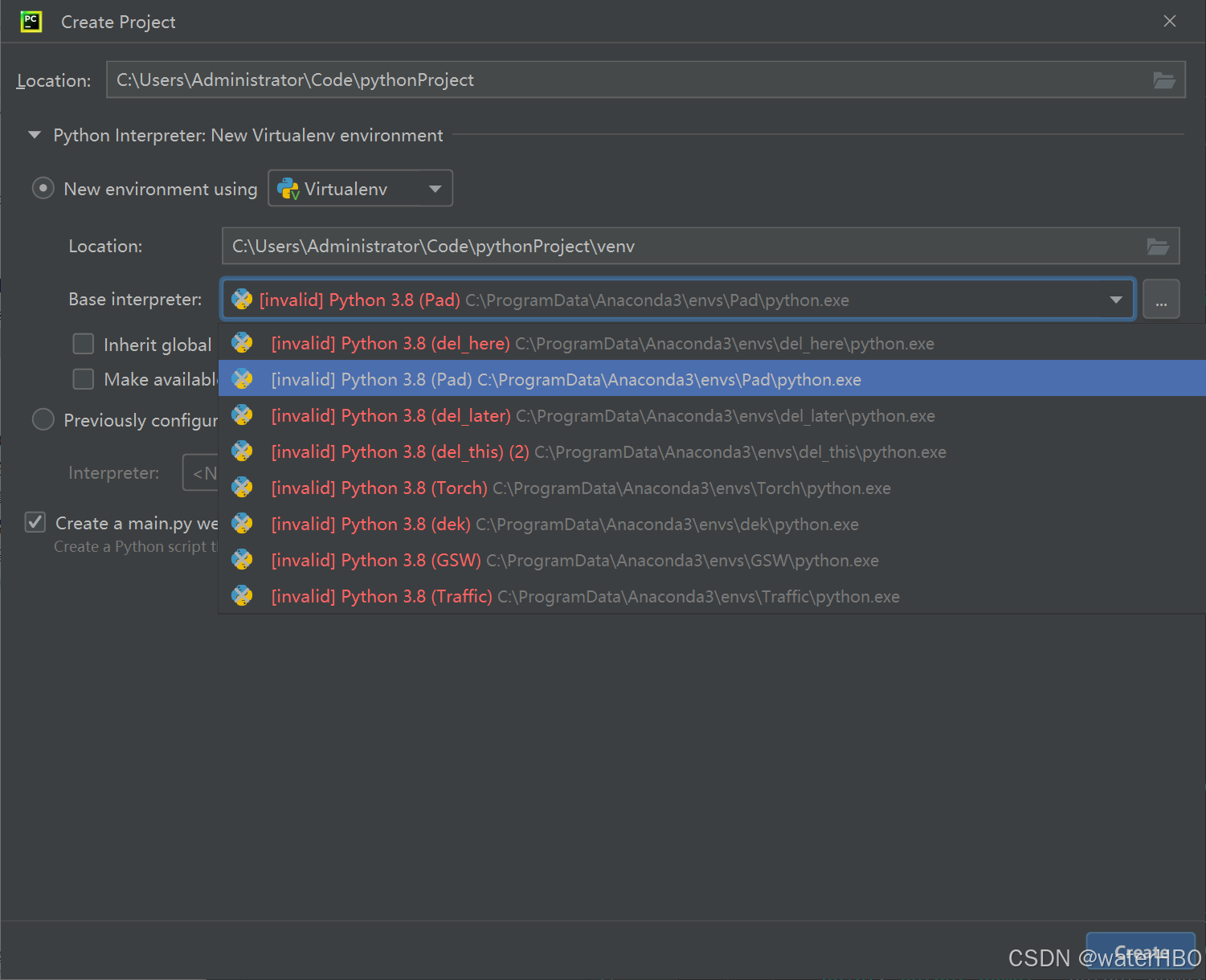Choose Python 3.8 (Traffic) interpreter

tap(712, 596)
